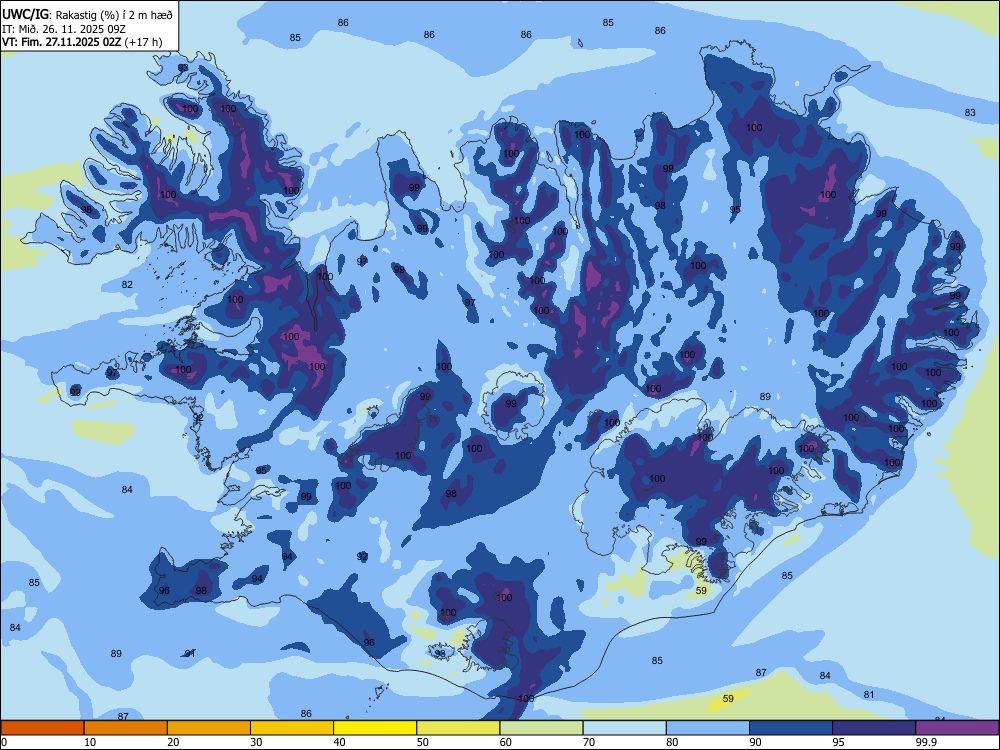Screen dimensions: 1000x750
Task: Click the '81' humidity value on the map
Action: point(869,695)
